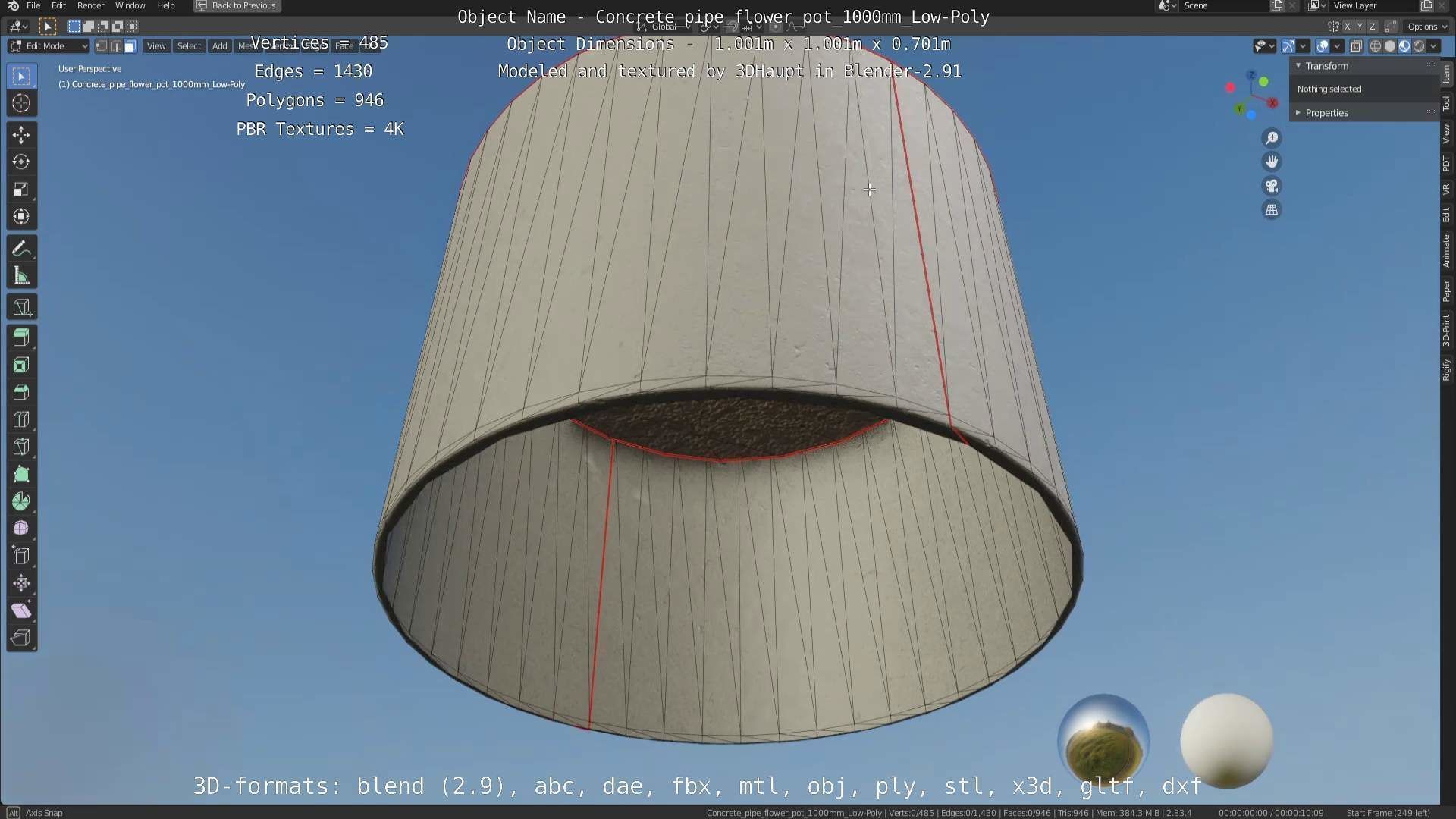
Task: Select the Transform tool
Action: 21,217
